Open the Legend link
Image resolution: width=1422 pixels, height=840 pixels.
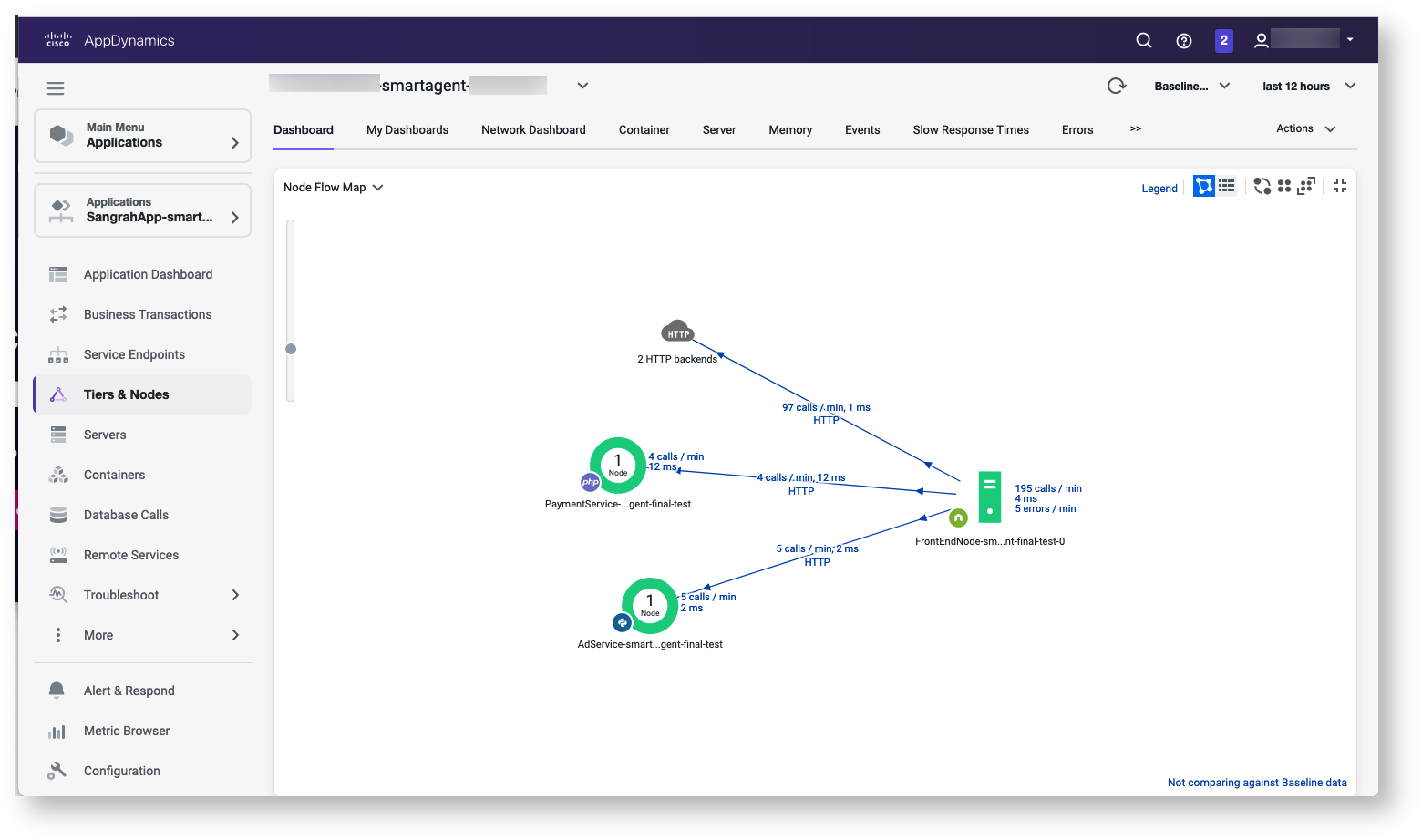1159,189
